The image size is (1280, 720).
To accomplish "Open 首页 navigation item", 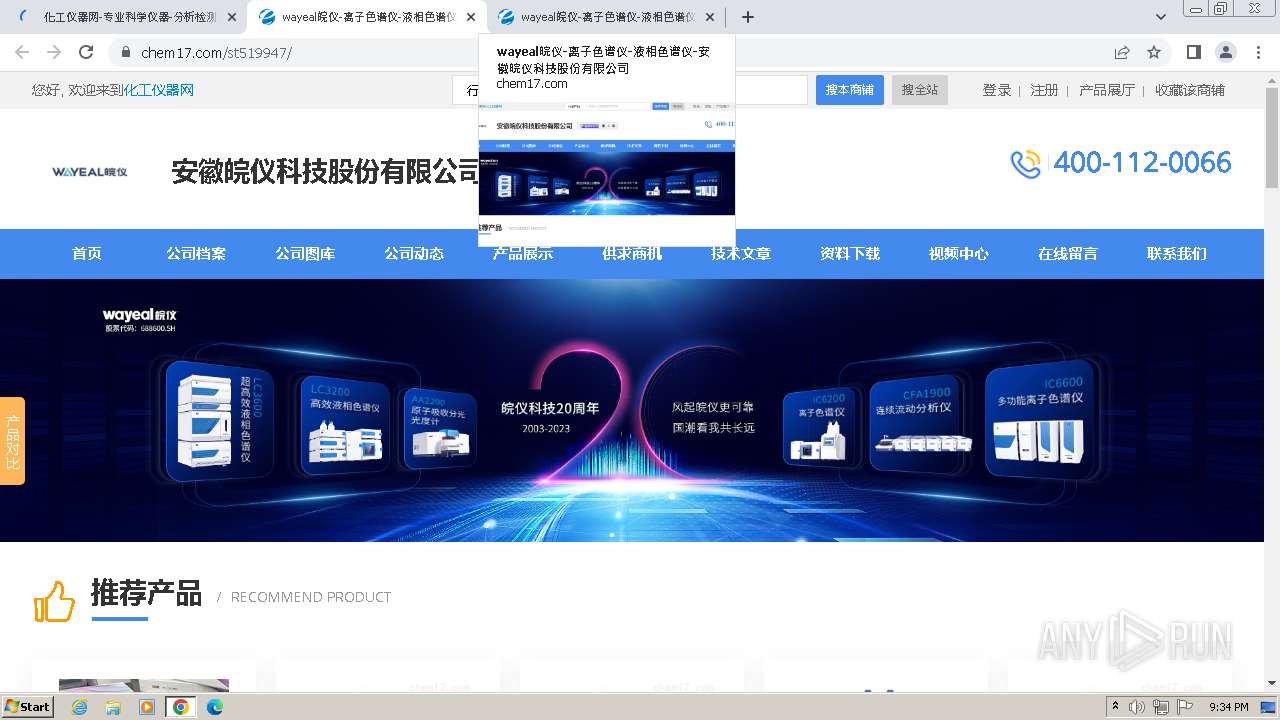I will (x=87, y=254).
